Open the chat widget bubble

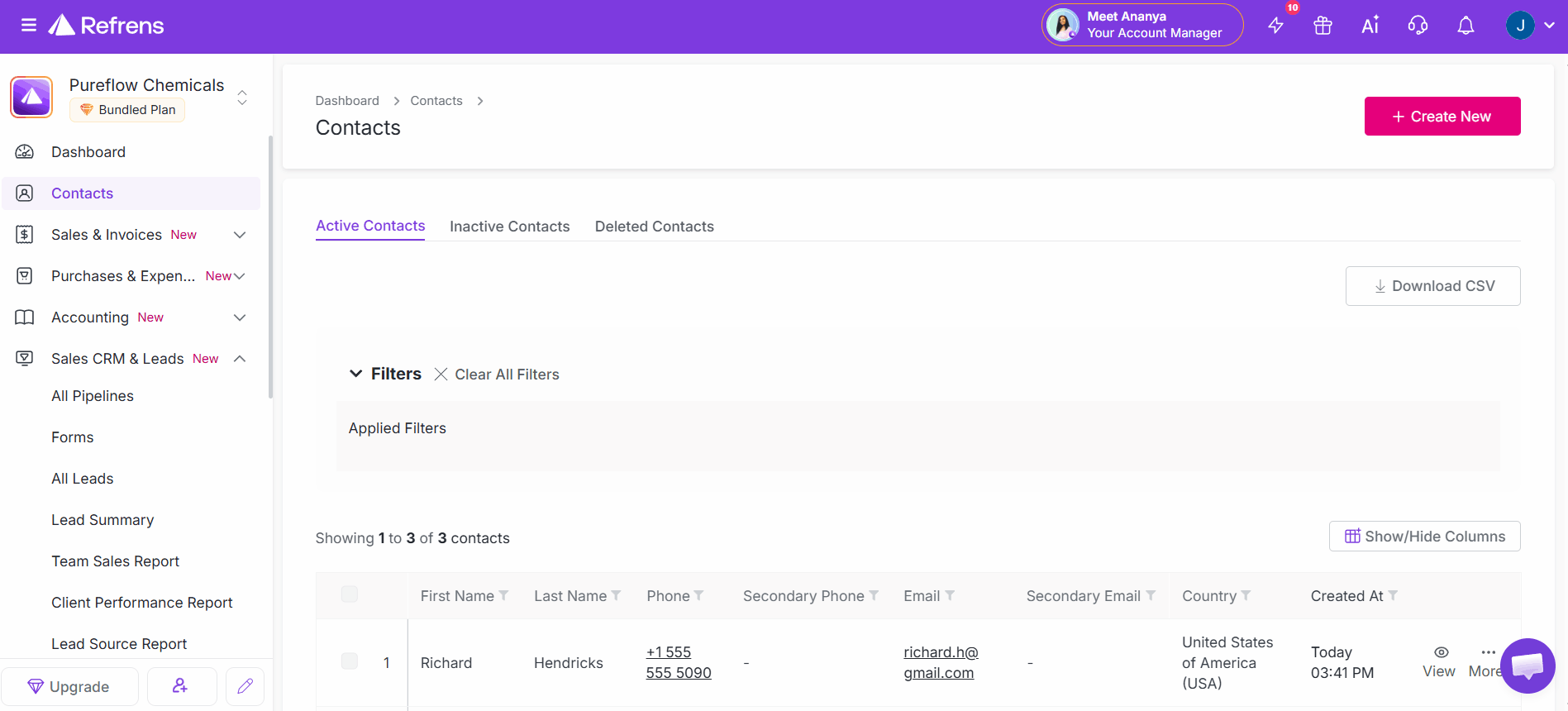click(x=1527, y=665)
